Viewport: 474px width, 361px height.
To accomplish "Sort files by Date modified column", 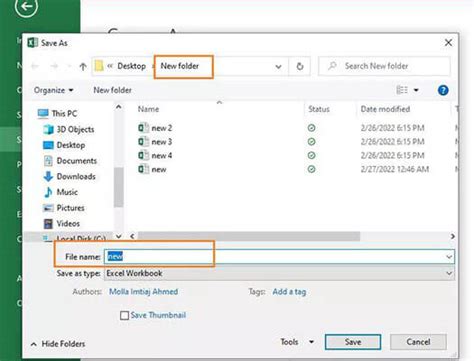I will (x=385, y=109).
